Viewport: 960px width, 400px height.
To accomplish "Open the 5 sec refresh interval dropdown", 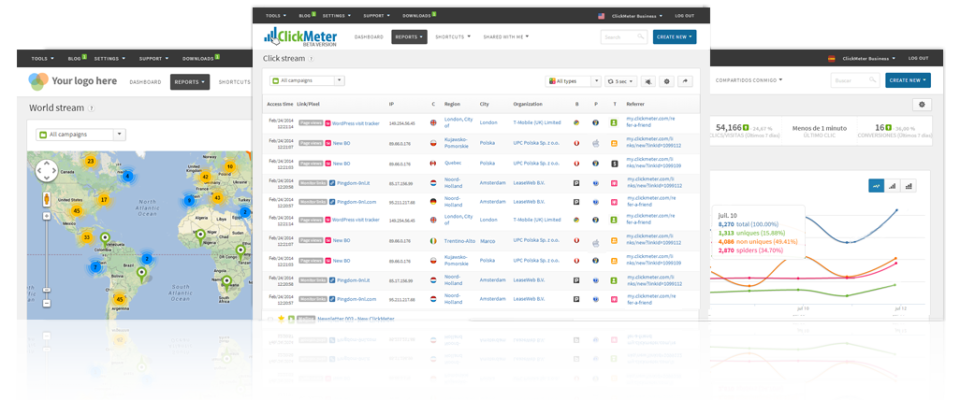I will [x=621, y=81].
